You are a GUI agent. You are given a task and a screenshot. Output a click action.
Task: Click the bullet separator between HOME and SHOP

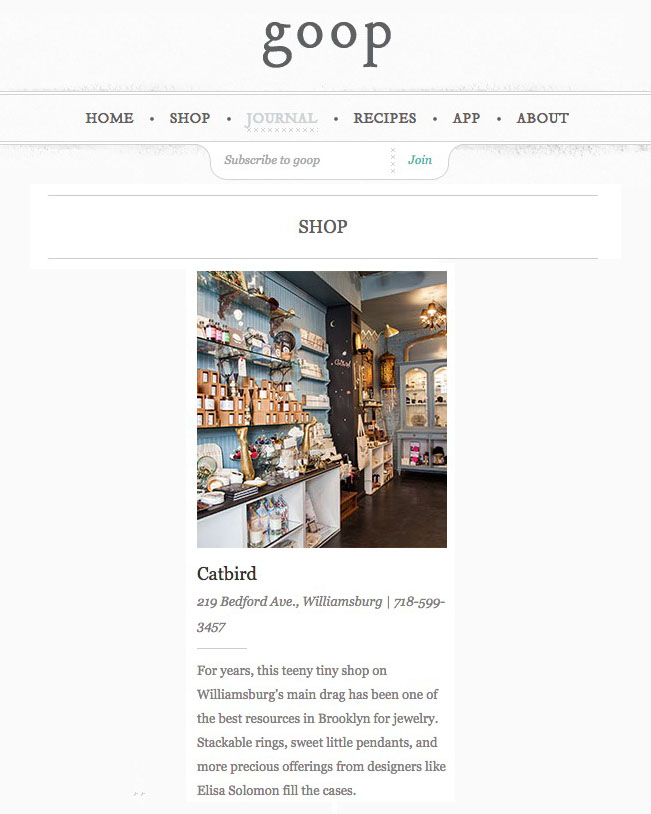click(x=152, y=119)
